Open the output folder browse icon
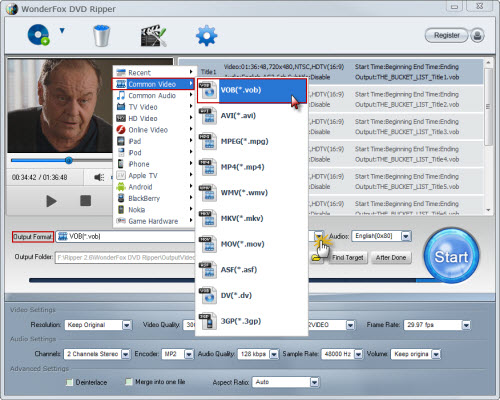 pyautogui.click(x=316, y=258)
